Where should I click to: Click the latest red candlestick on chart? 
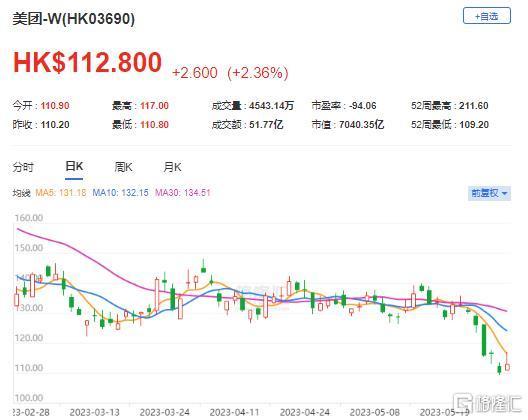pos(507,367)
